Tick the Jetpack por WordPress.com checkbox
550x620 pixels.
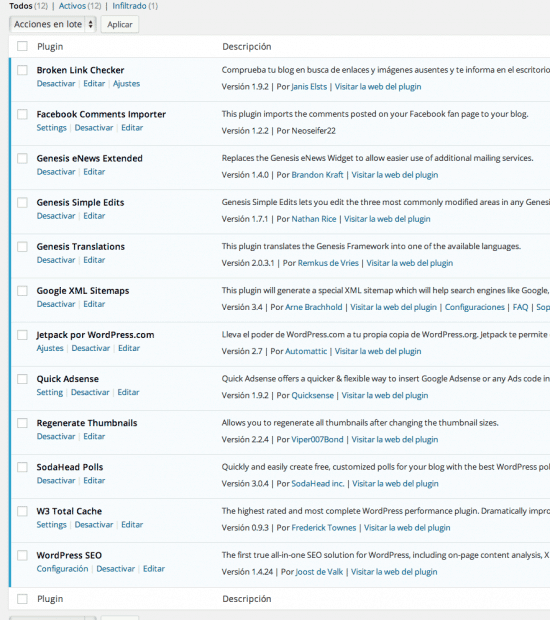coord(22,335)
